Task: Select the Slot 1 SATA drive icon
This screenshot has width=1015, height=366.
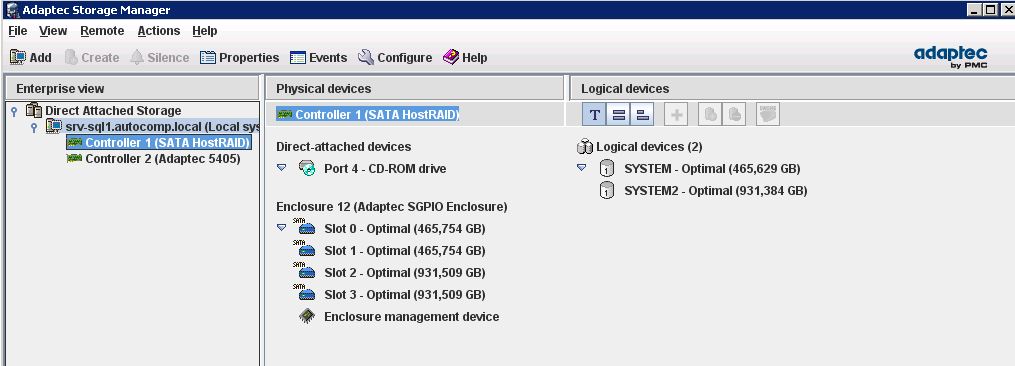Action: 304,249
